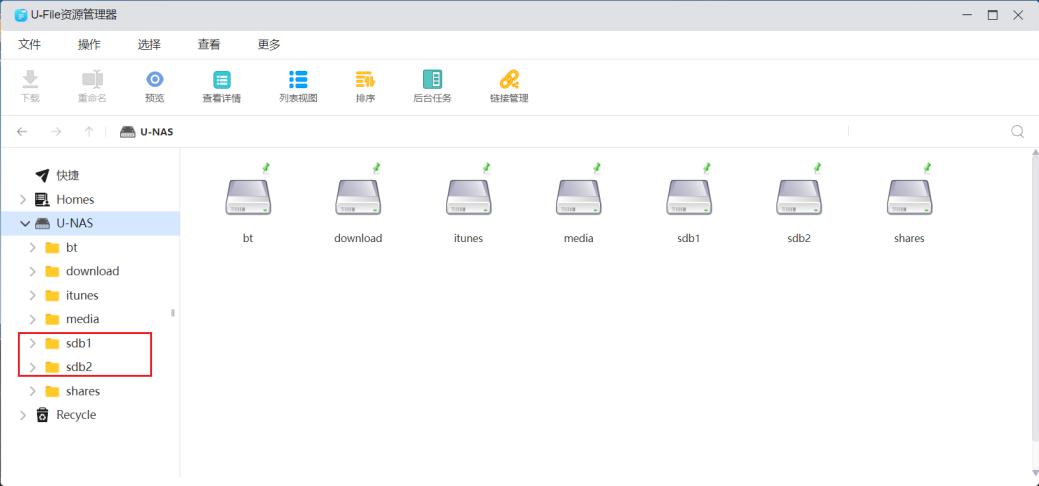Select the download folder in sidebar

coord(93,271)
